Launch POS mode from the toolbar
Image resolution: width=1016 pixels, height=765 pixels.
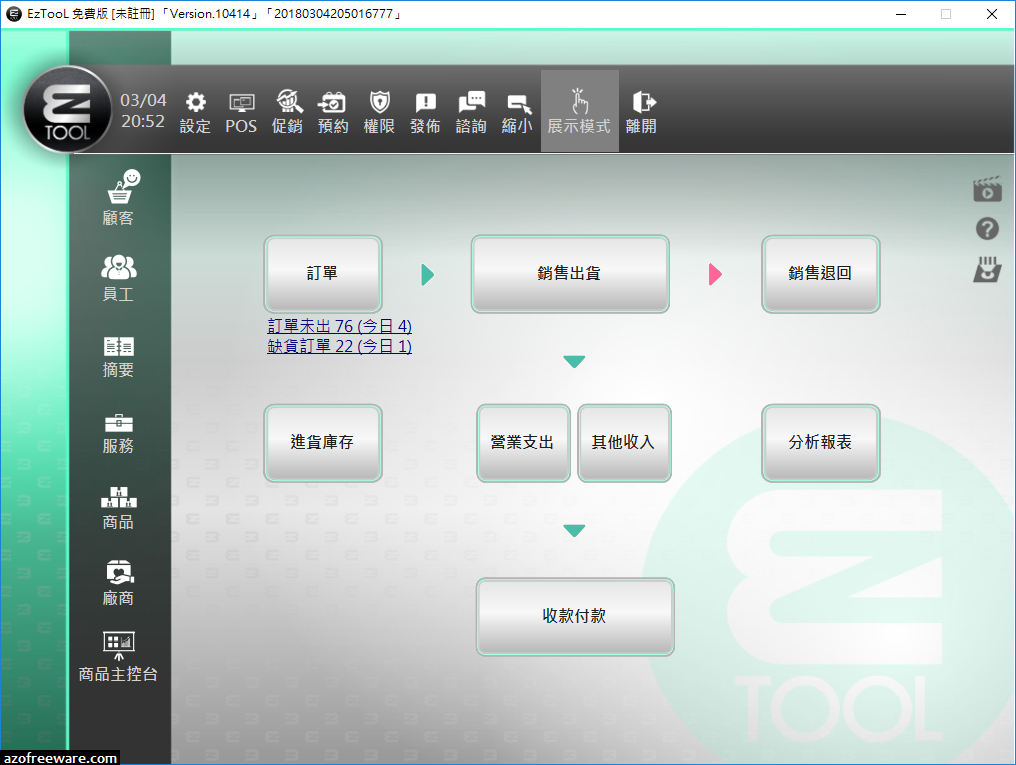pos(240,110)
